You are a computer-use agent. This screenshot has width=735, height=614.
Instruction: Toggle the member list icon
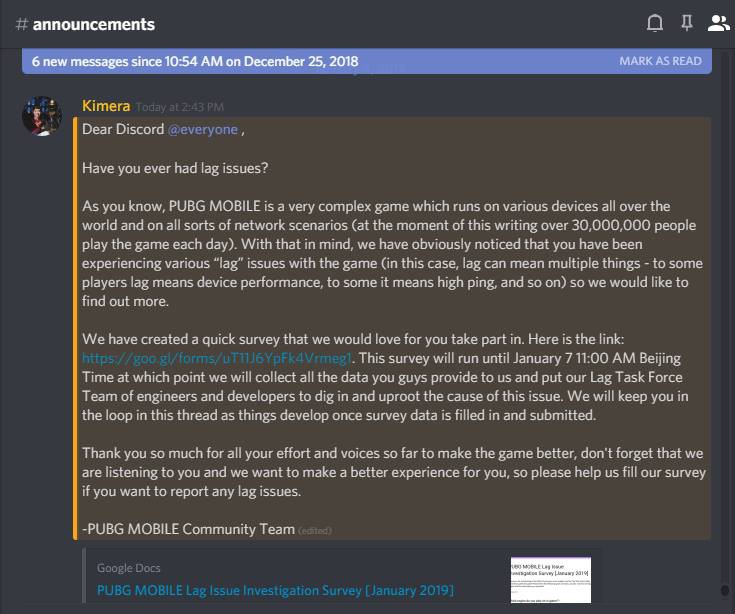point(718,23)
